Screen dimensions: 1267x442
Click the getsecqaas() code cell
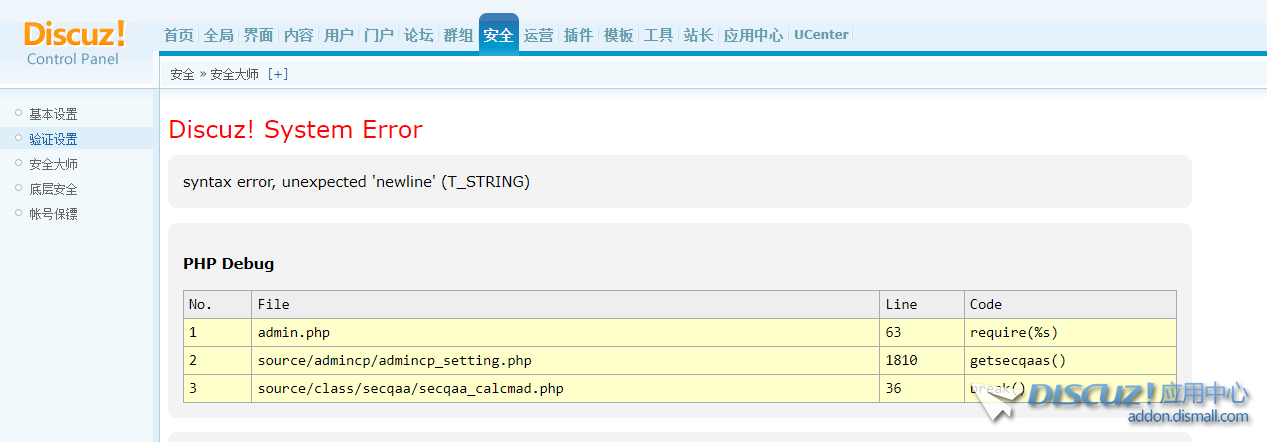point(1070,360)
